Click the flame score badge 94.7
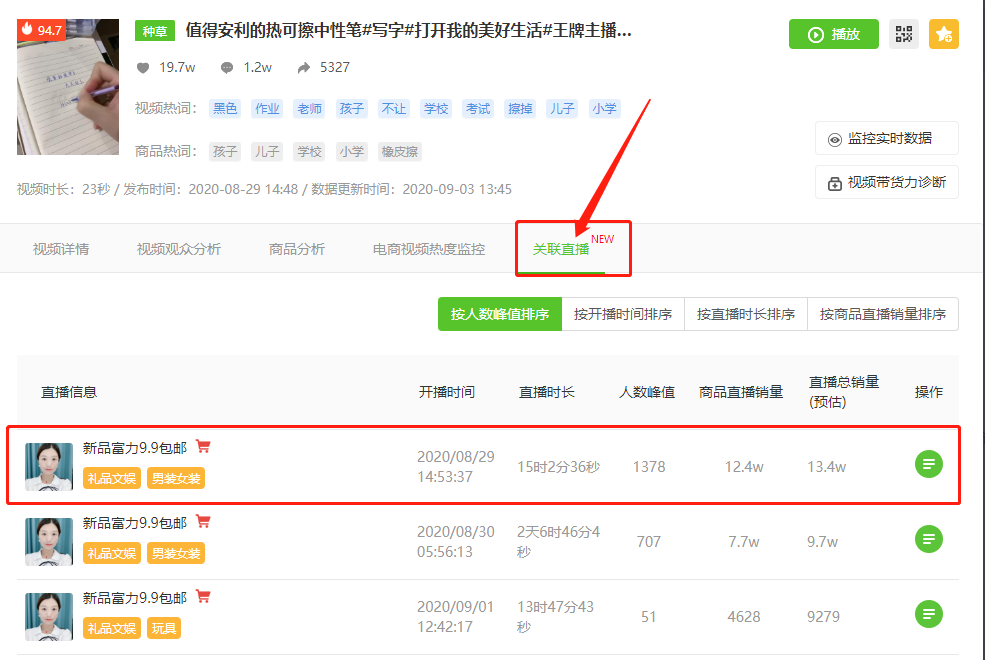Viewport: 985px width, 660px height. [41, 30]
